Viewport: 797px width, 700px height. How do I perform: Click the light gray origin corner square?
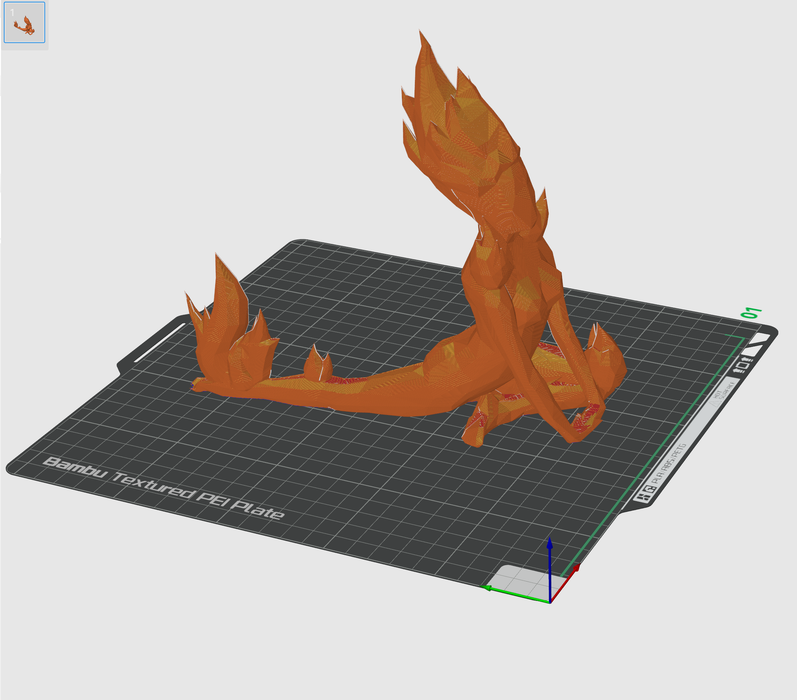pos(520,580)
